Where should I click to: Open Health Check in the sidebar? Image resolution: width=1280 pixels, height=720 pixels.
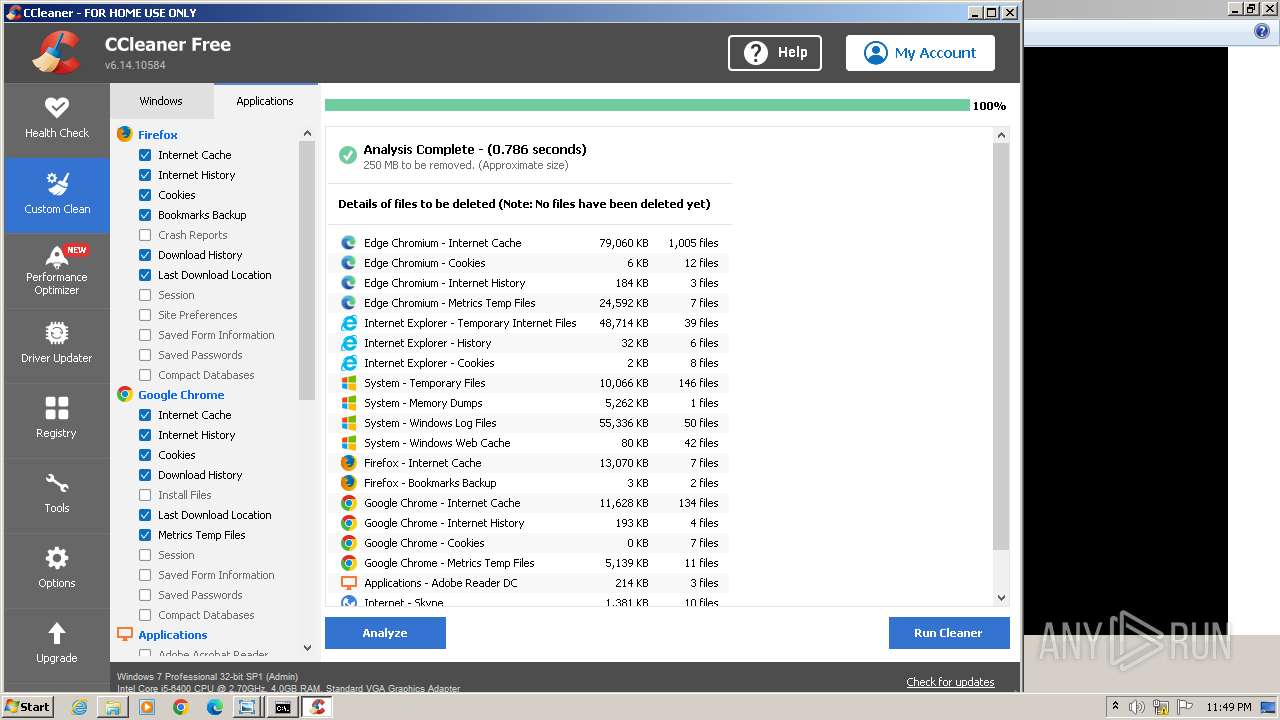coord(57,118)
